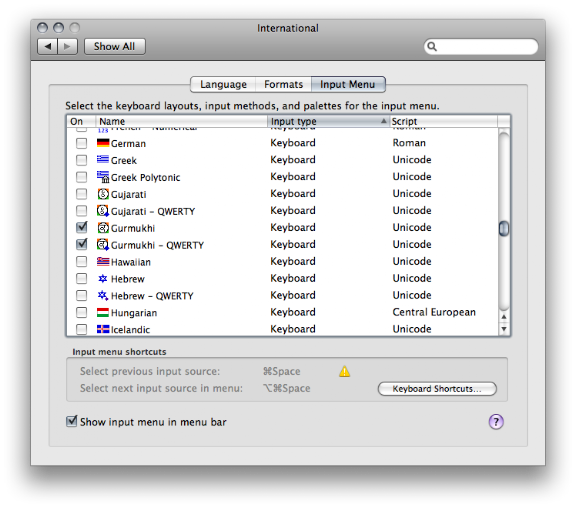Toggle Show input menu in menu bar
Screen dimensions: 576x508
tap(72, 421)
